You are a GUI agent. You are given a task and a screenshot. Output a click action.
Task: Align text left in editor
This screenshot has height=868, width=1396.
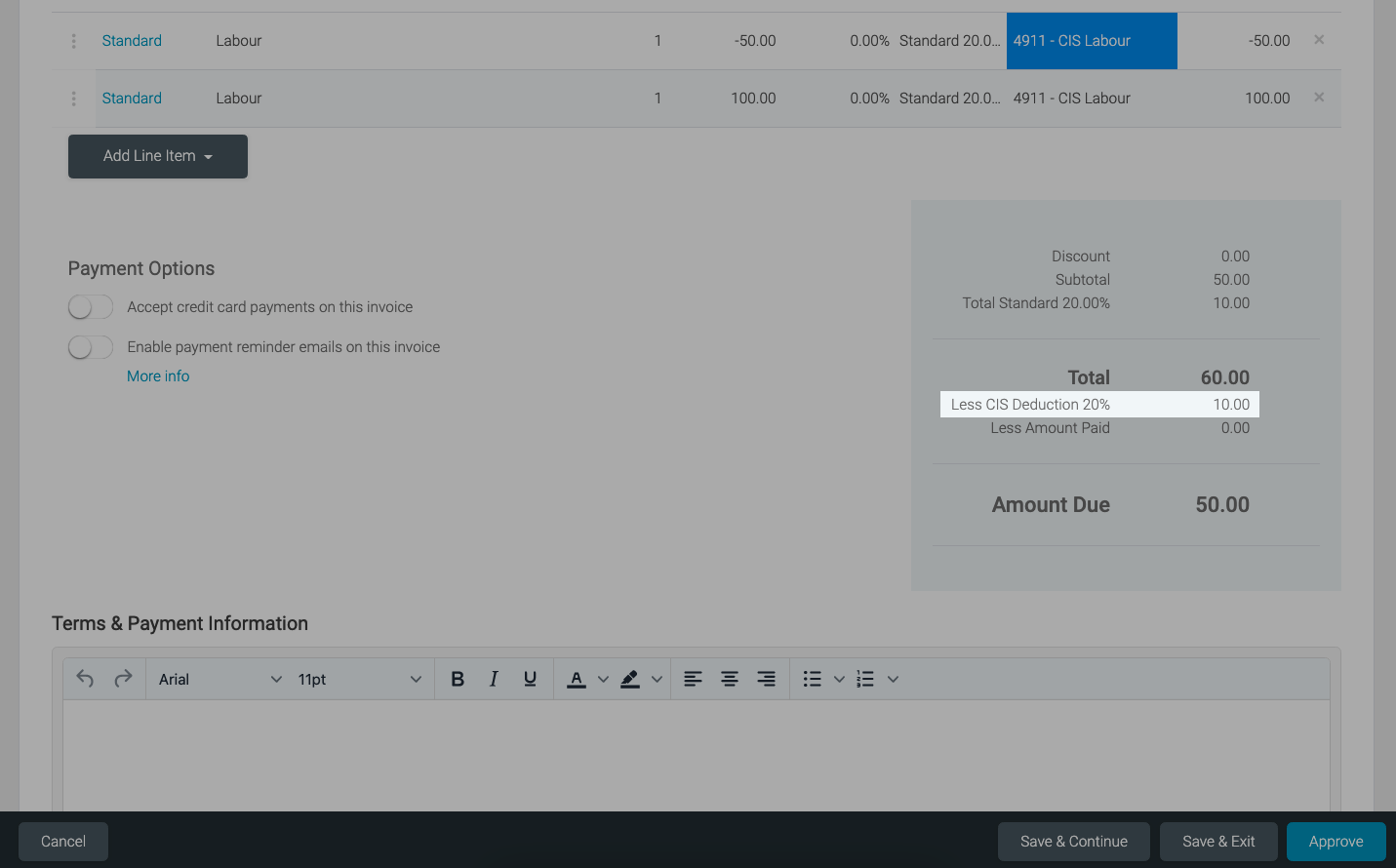click(x=693, y=679)
